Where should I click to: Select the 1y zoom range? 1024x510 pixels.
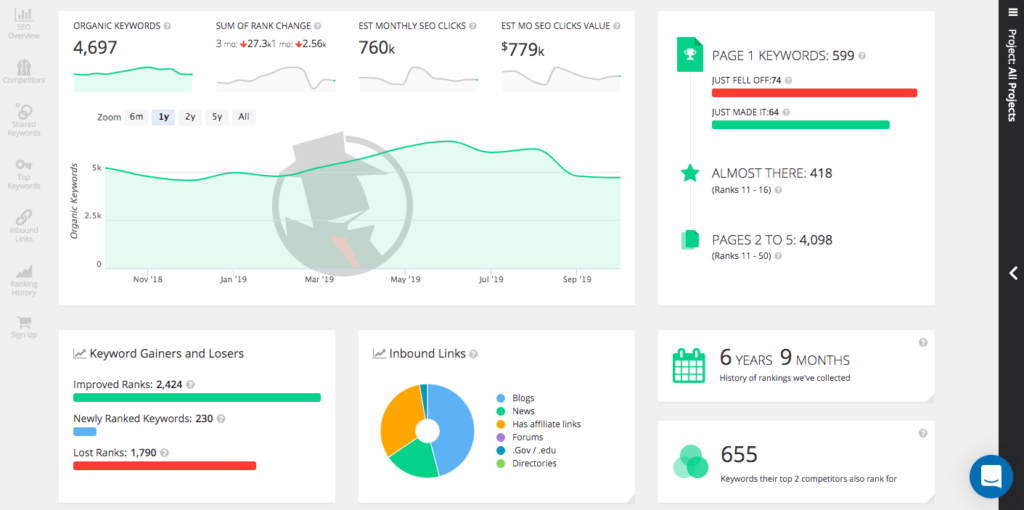[x=163, y=117]
